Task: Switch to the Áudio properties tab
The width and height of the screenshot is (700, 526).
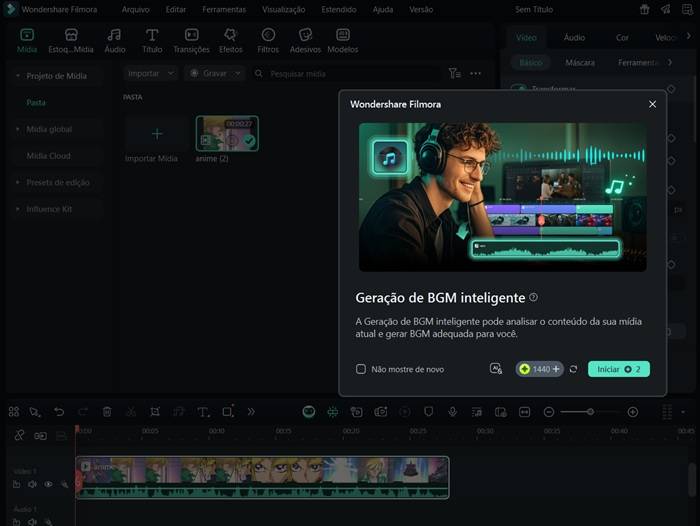Action: [x=574, y=38]
